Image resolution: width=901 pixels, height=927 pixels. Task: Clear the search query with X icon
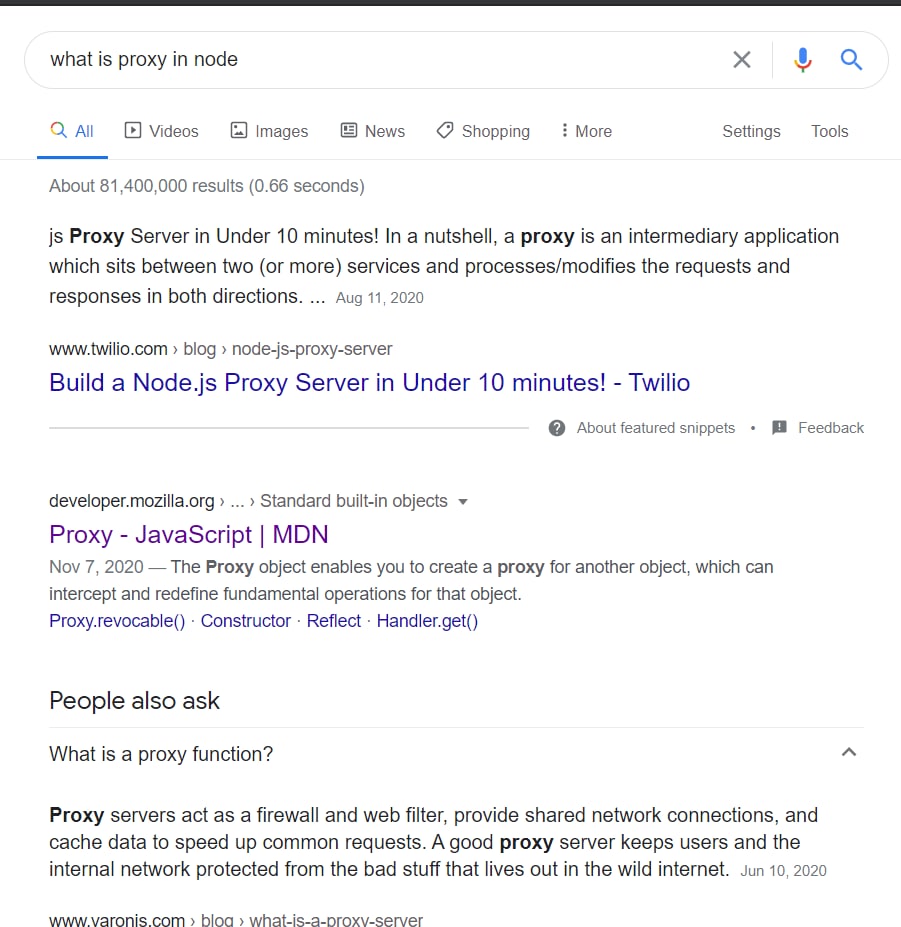point(741,60)
